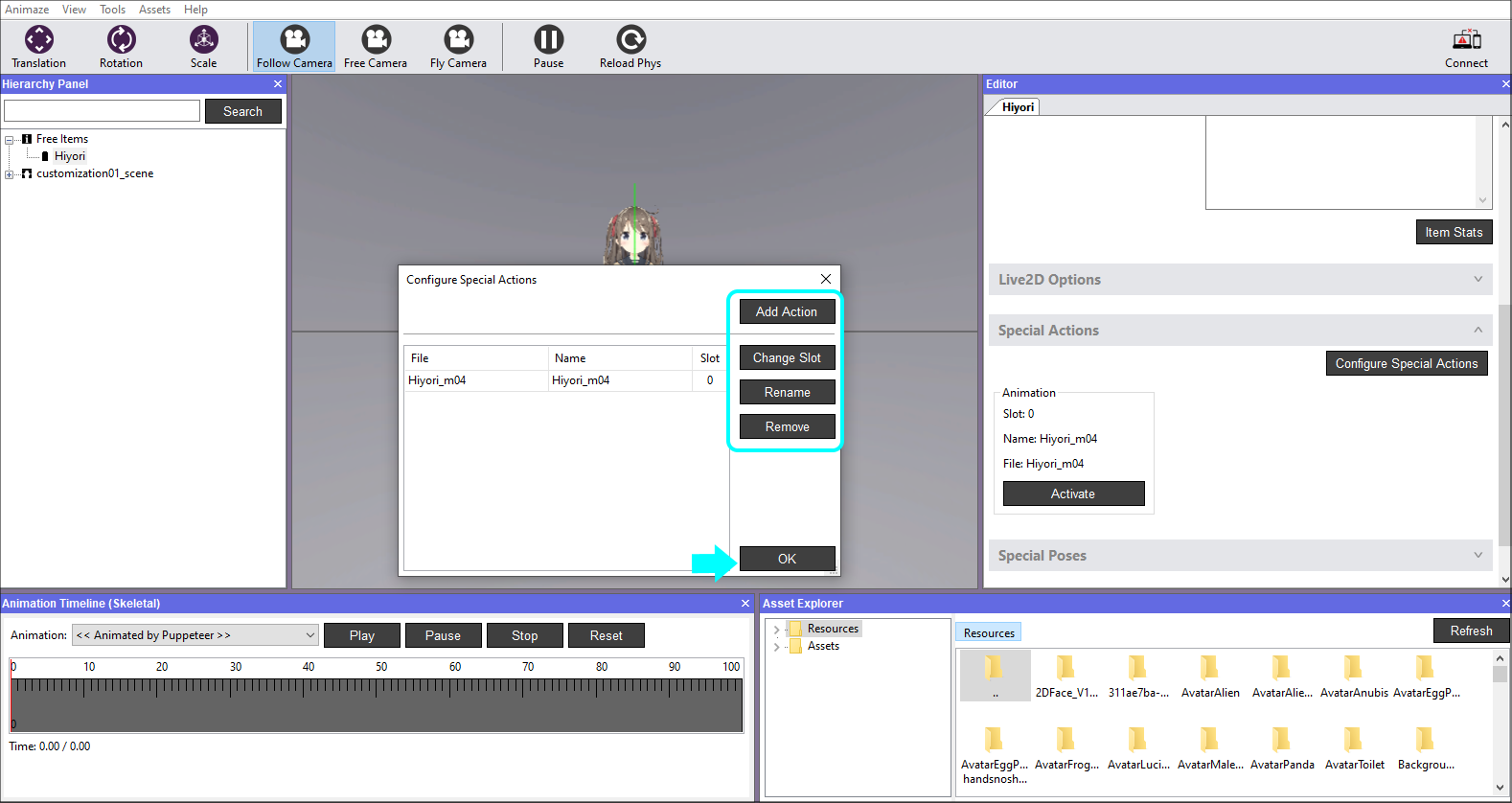Switch to Free Camera mode

[376, 46]
